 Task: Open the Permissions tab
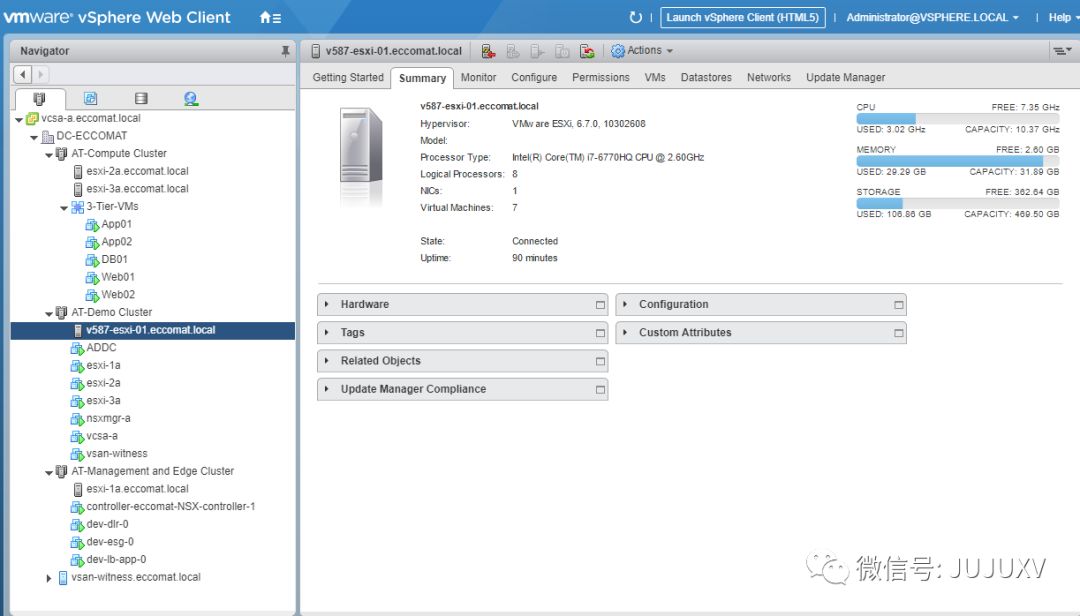click(x=601, y=77)
